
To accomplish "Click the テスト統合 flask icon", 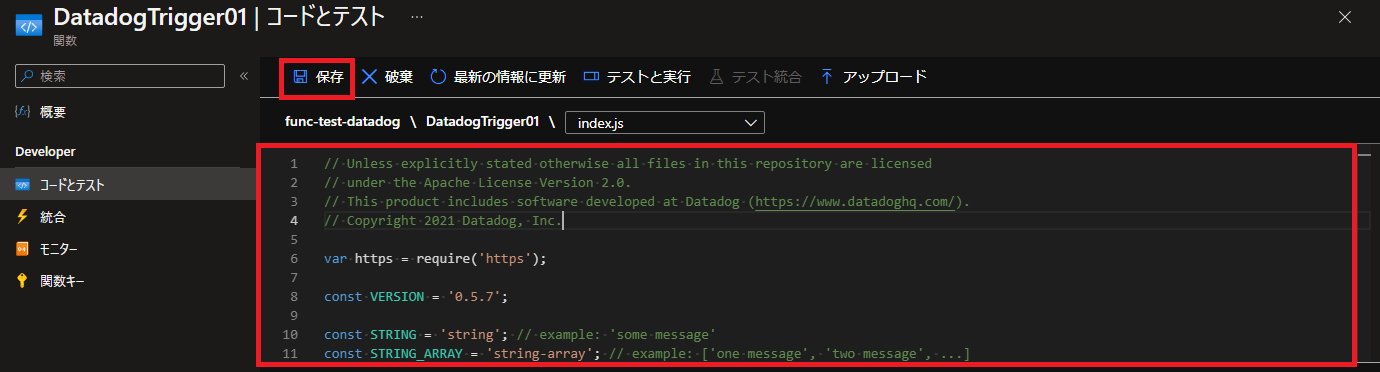I will [x=715, y=77].
